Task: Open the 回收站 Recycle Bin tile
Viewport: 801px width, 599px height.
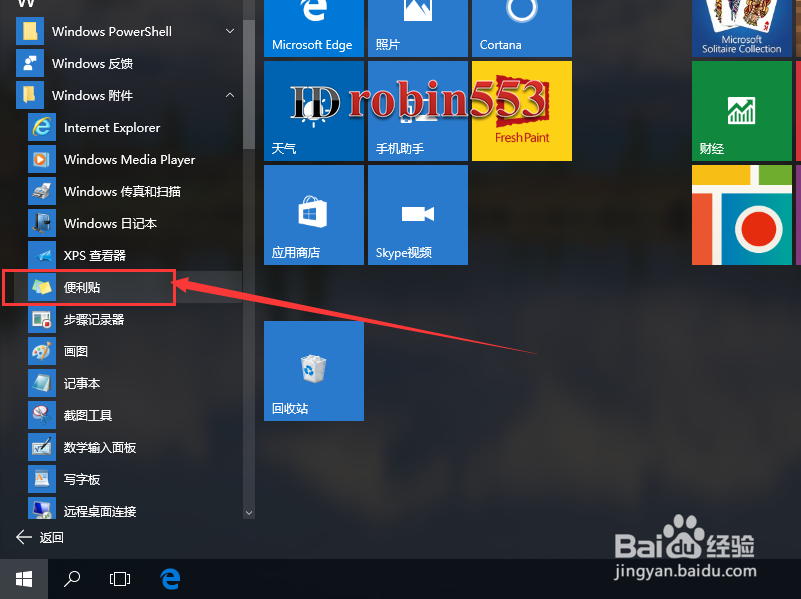Action: tap(313, 370)
